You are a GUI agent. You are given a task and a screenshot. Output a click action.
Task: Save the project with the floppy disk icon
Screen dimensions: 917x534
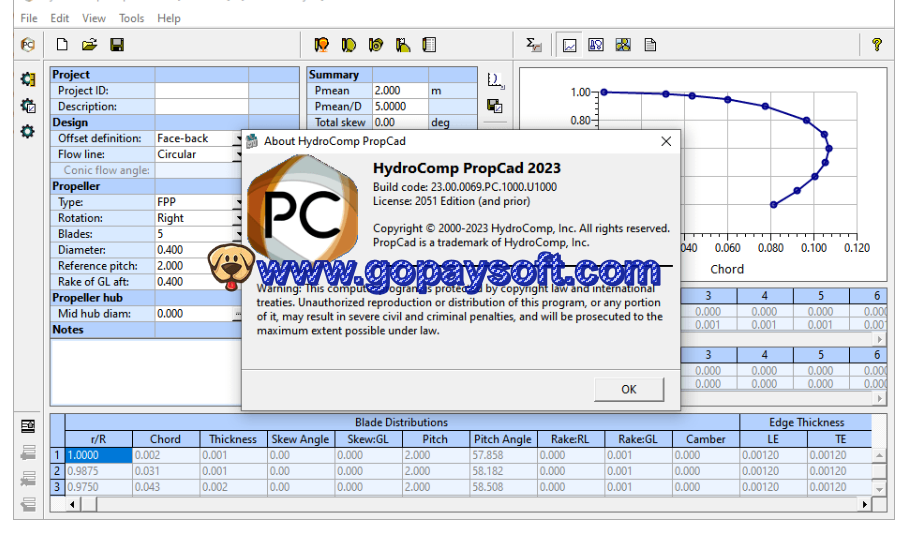117,44
